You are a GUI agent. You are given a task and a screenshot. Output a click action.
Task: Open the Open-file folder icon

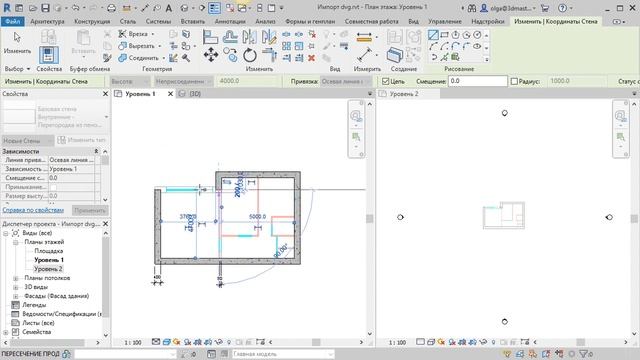[x=33, y=8]
